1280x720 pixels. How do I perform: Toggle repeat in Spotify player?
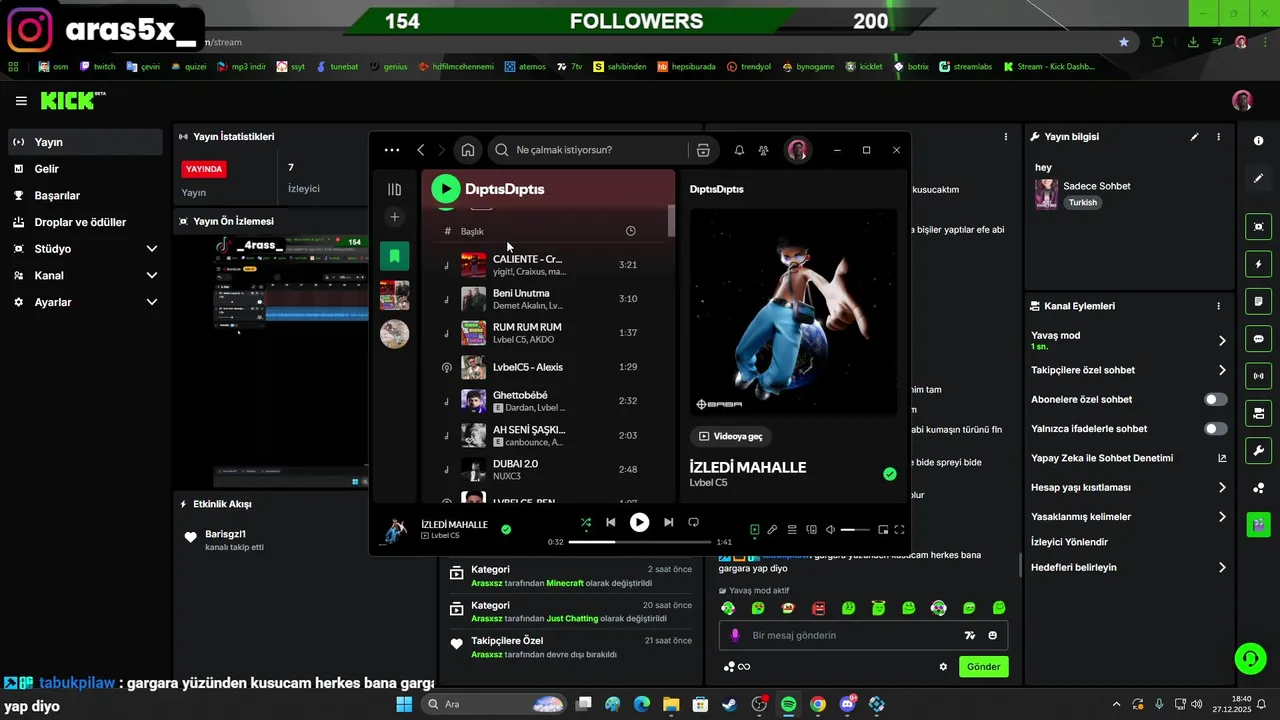point(693,522)
